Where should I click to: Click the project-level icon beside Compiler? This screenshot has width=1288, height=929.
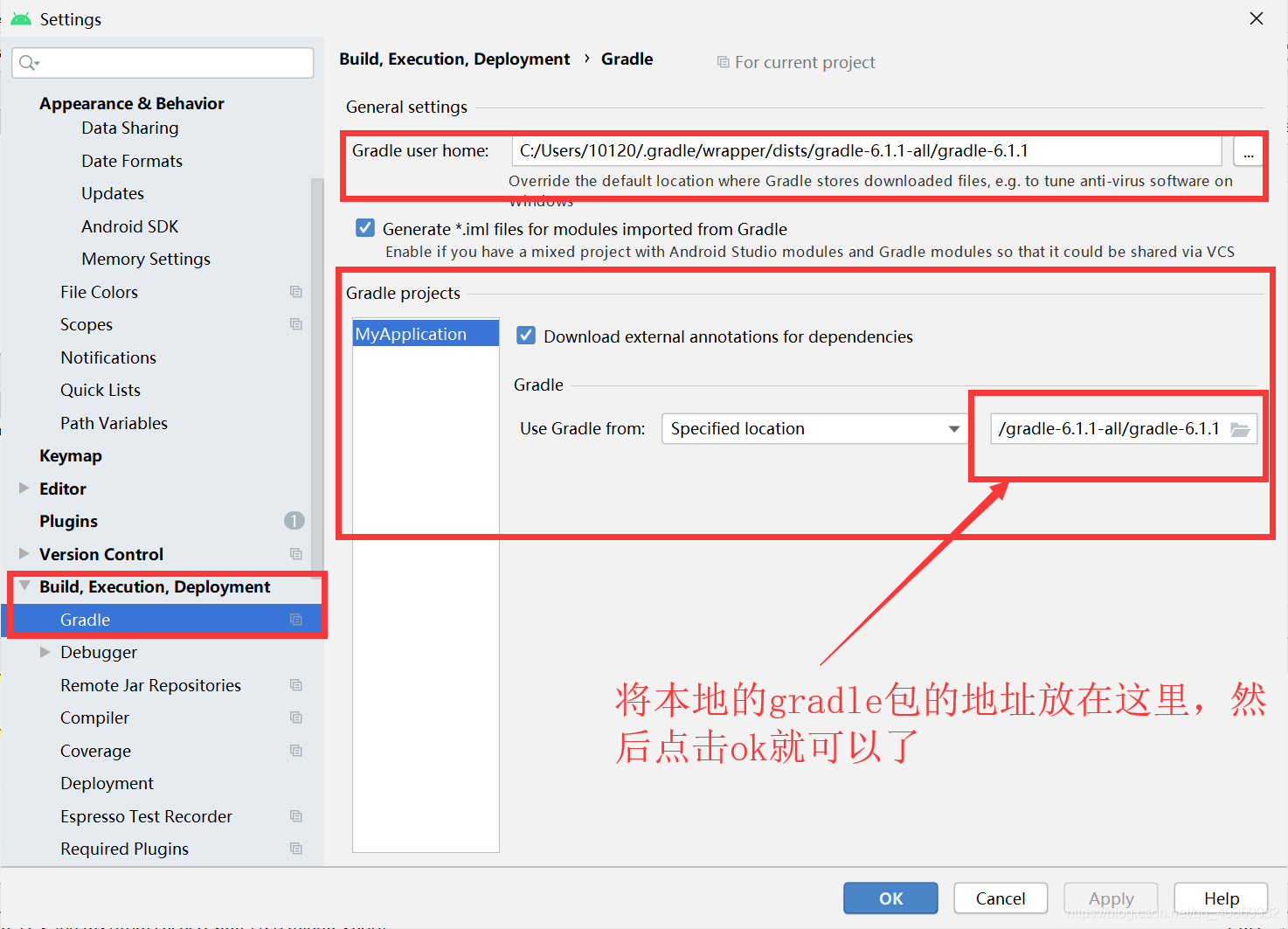pyautogui.click(x=296, y=718)
